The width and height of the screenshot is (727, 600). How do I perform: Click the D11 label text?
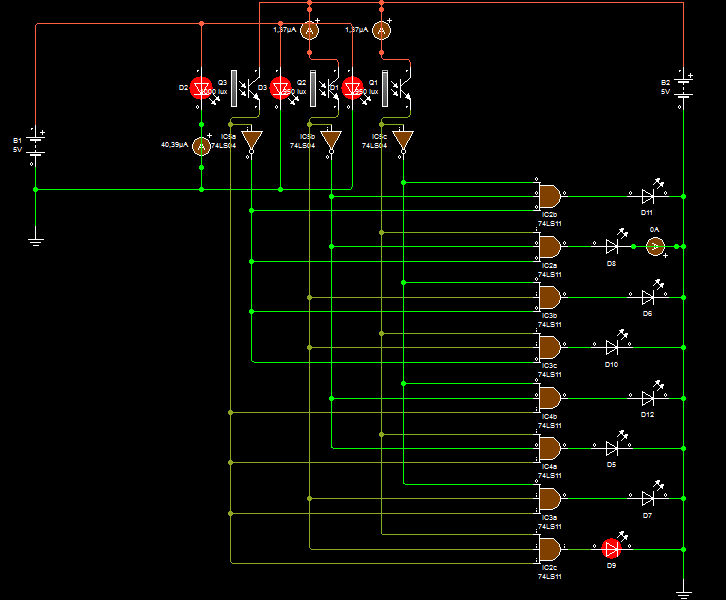tap(647, 212)
